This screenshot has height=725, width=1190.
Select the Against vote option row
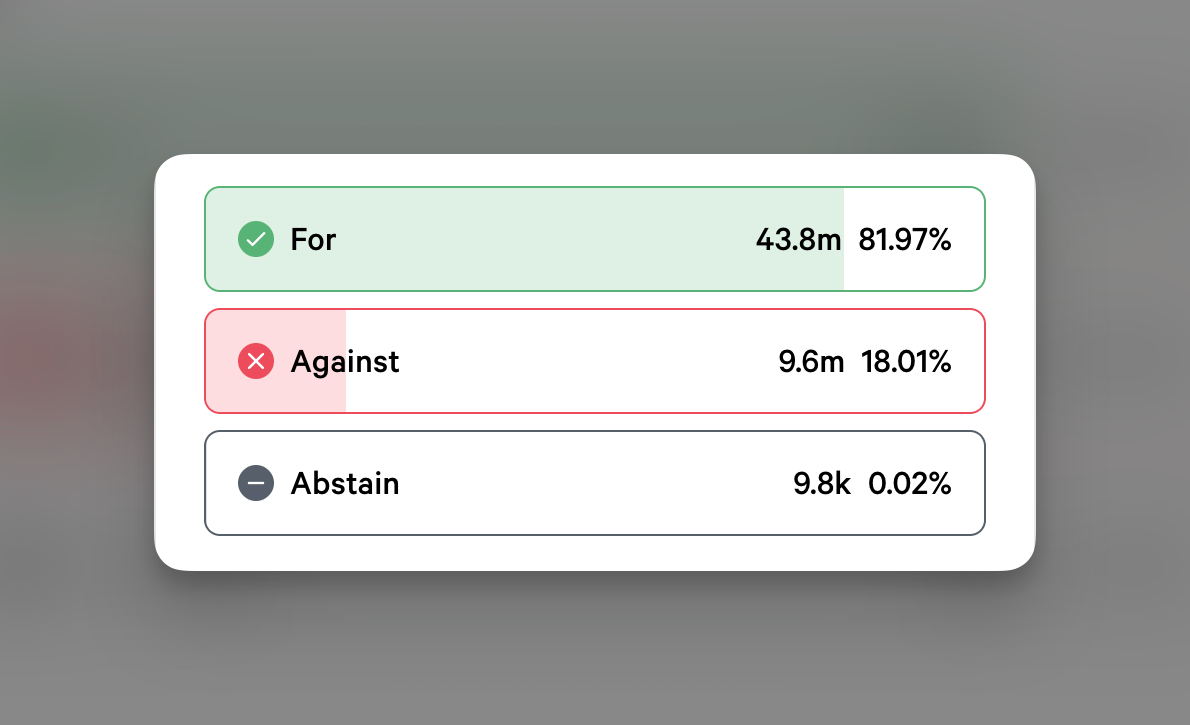(x=595, y=361)
